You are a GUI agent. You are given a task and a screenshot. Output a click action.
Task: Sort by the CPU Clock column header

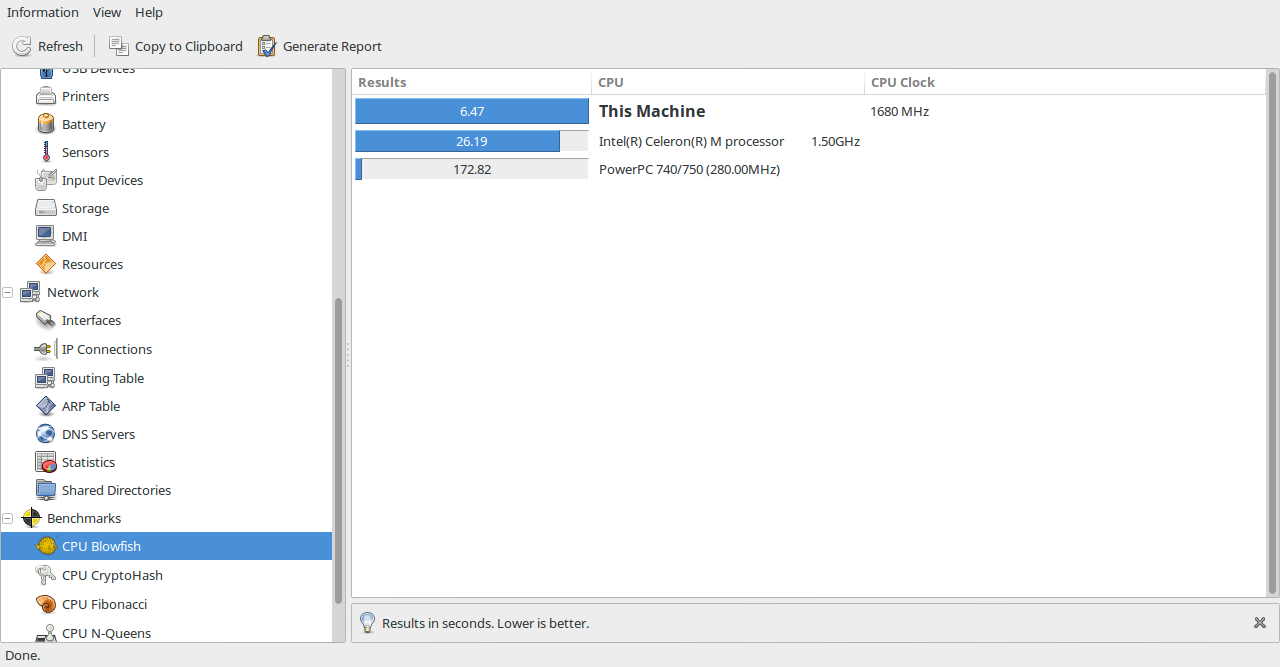[903, 82]
